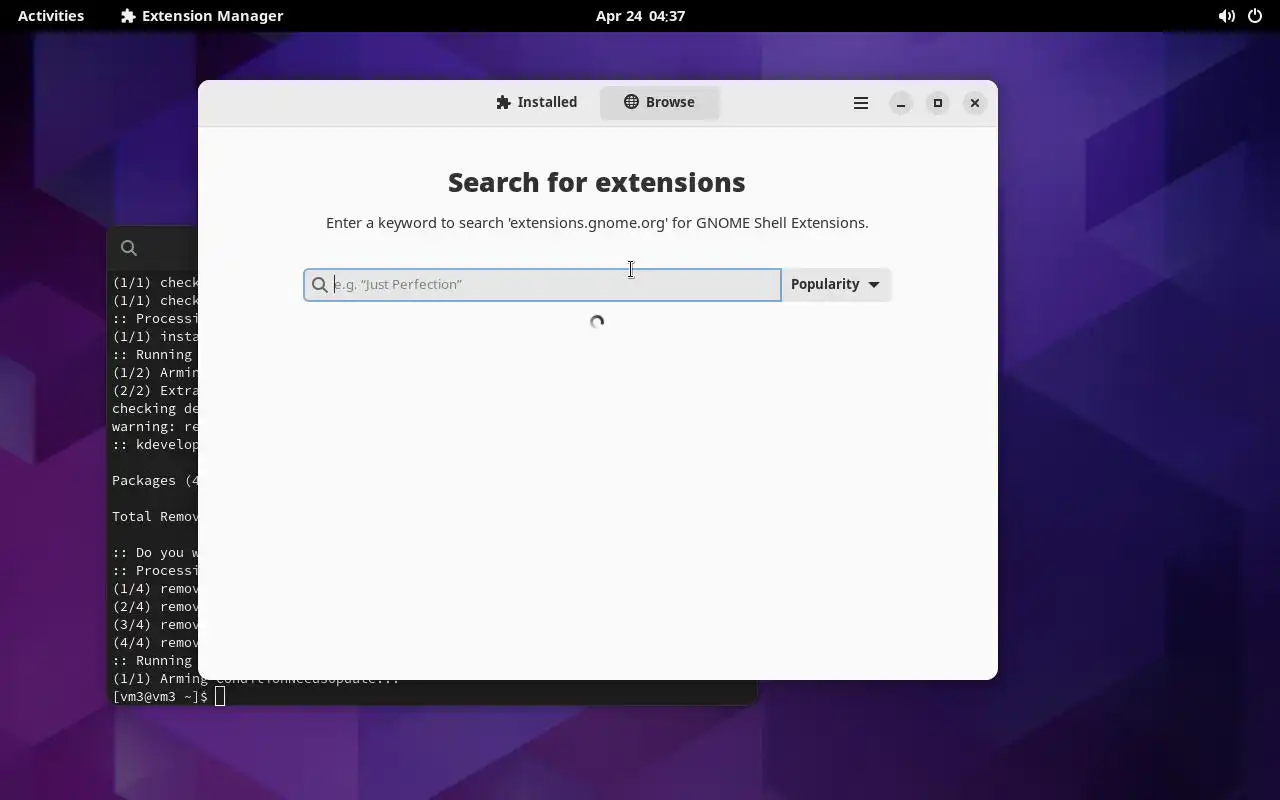This screenshot has width=1280, height=800.
Task: Open the Extension Manager app menu
Action: (x=202, y=16)
